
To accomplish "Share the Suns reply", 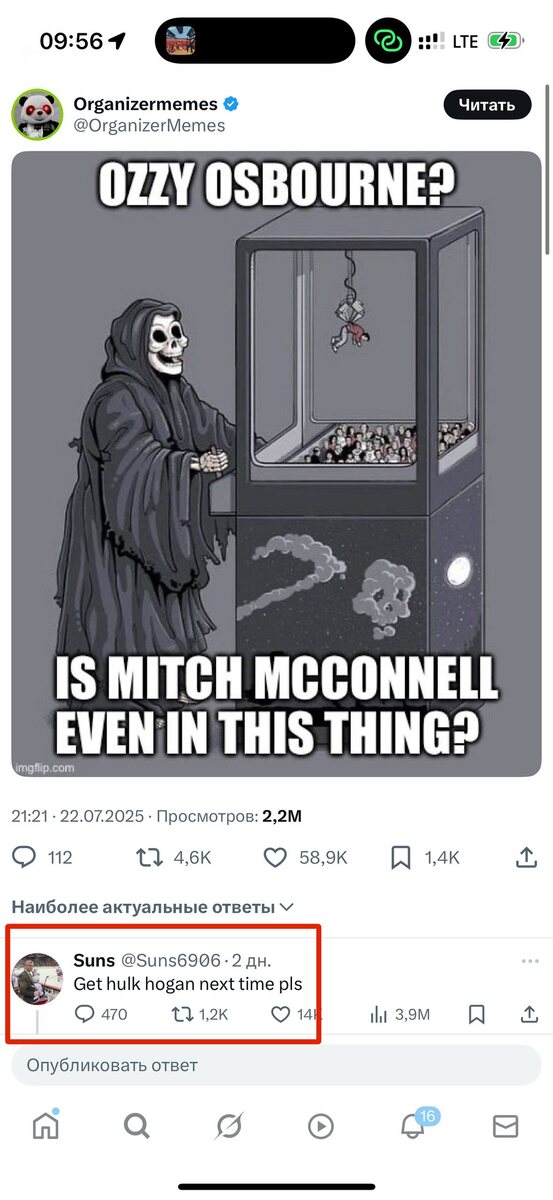I will coord(529,1014).
